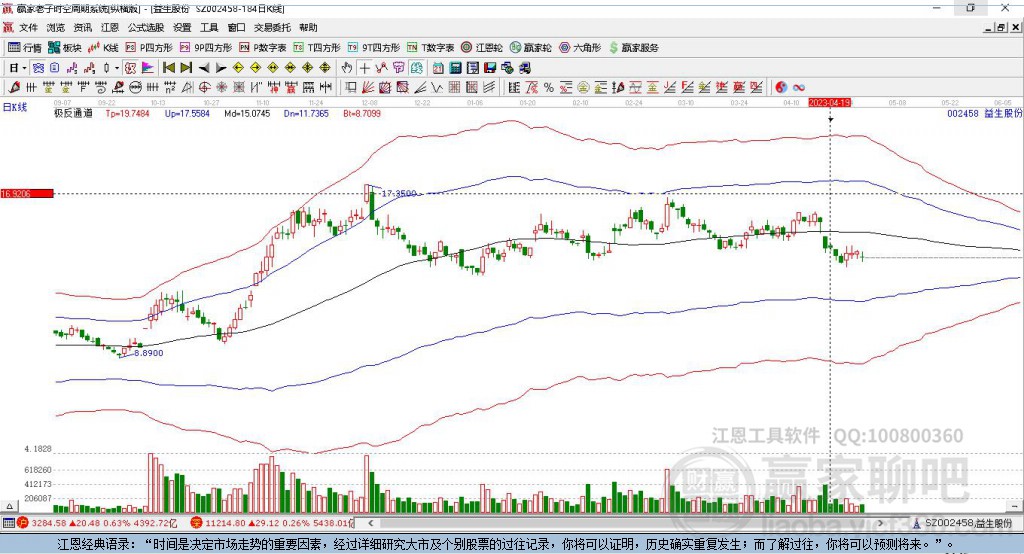
Task: Open the 窗口 menu
Action: tap(236, 27)
